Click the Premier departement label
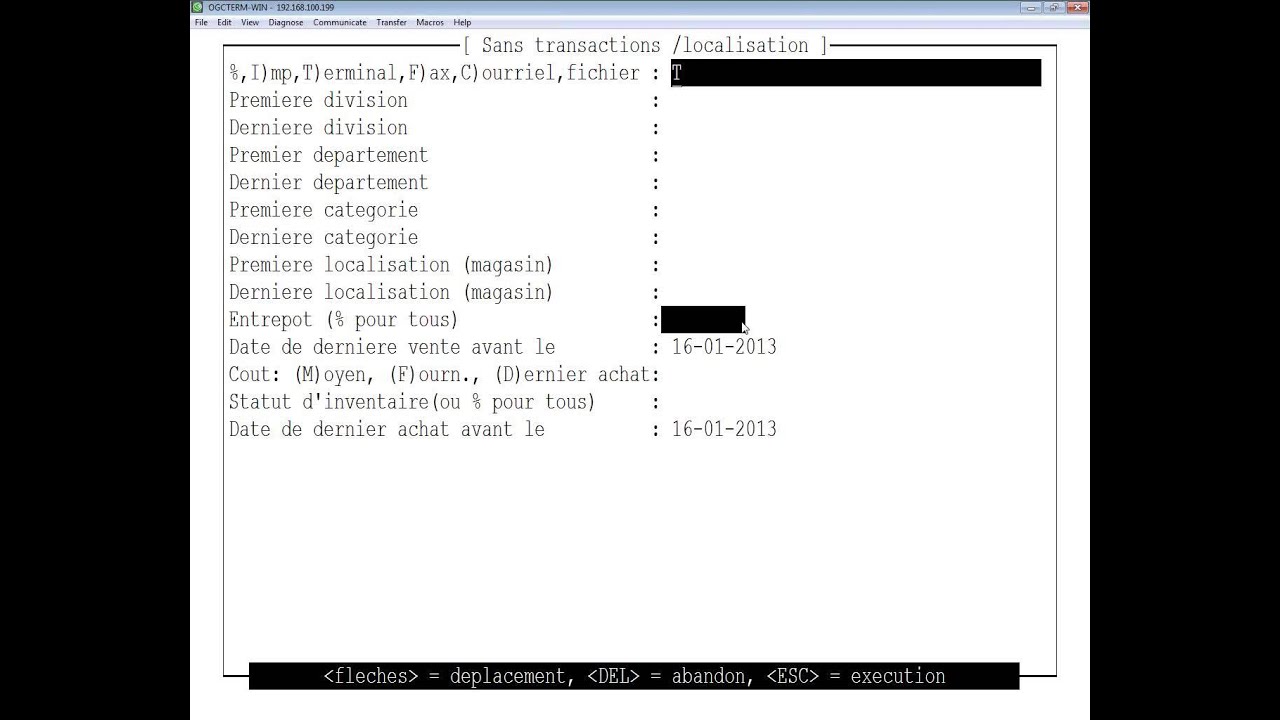 pos(328,156)
